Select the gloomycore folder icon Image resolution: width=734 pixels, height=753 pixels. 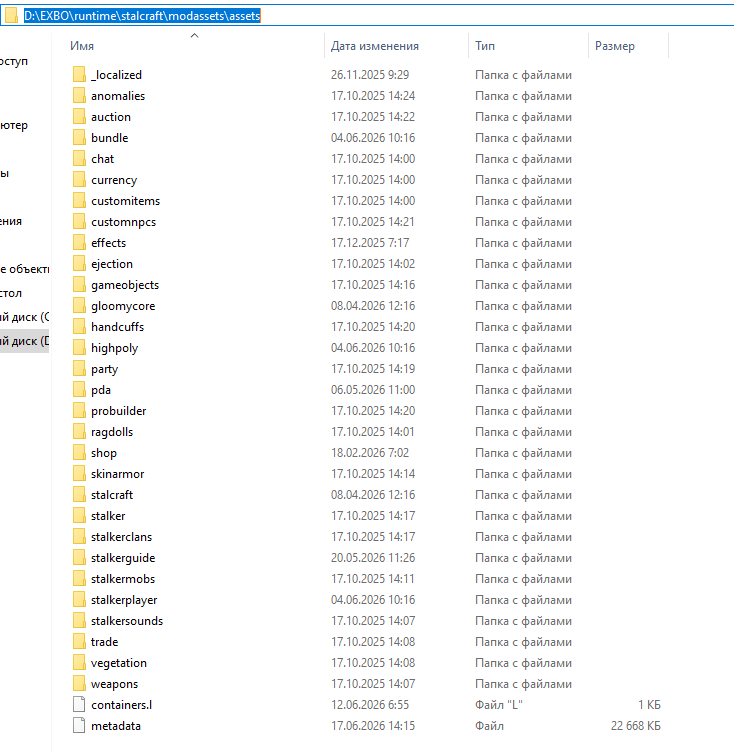tap(79, 306)
